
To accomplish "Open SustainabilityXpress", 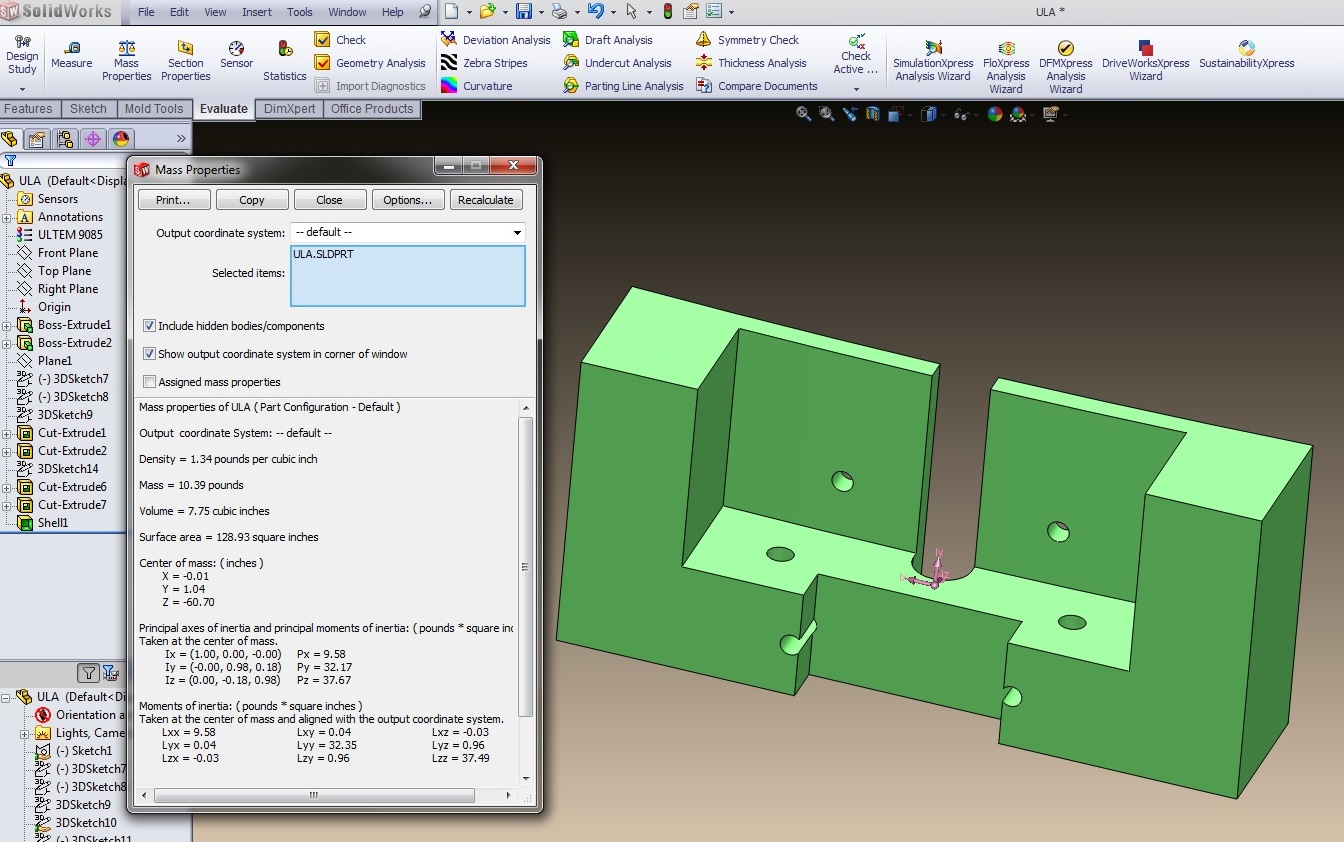I will (x=1247, y=56).
